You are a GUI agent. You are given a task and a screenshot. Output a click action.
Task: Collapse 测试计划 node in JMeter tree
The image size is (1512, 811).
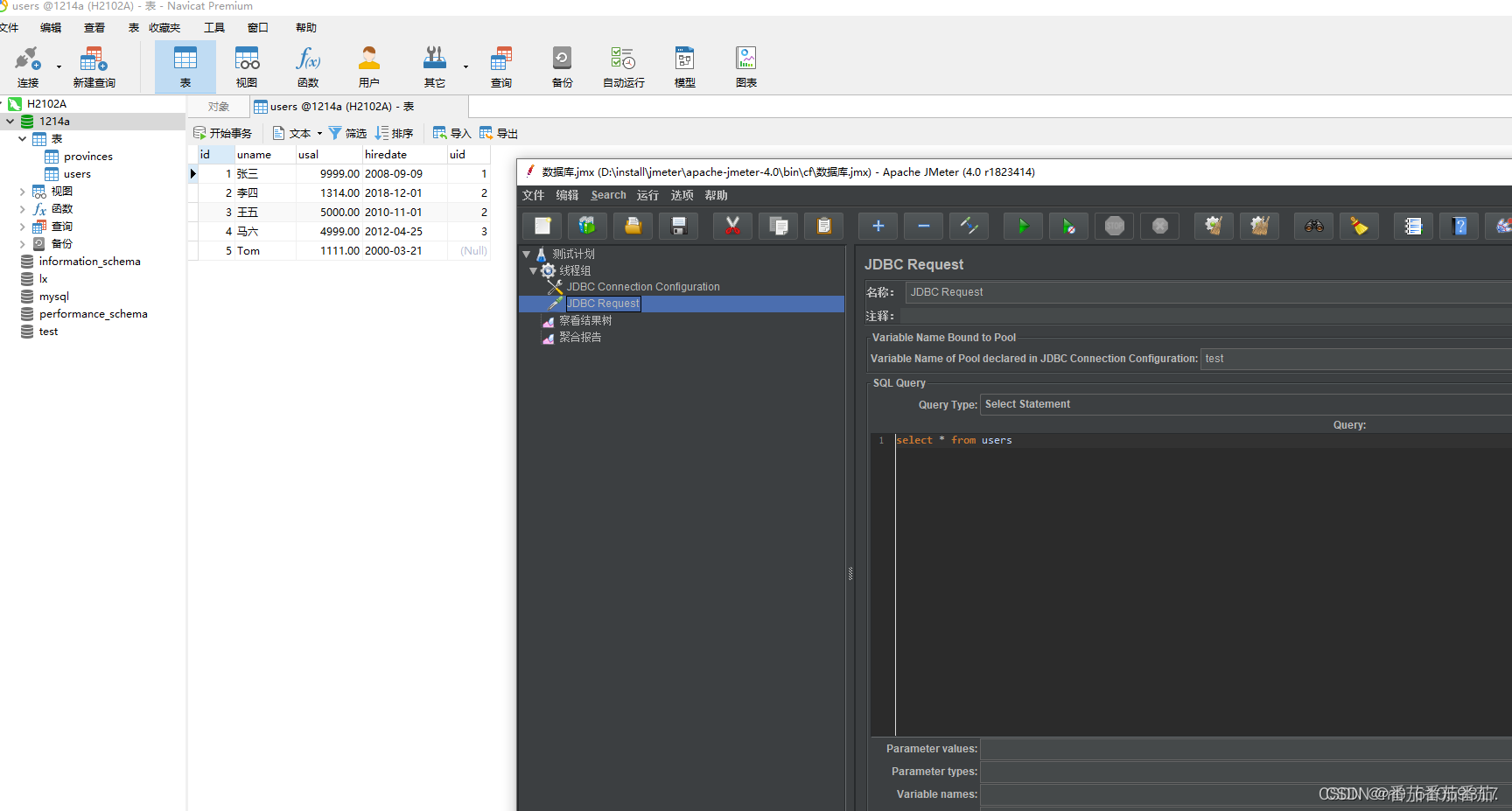point(527,255)
